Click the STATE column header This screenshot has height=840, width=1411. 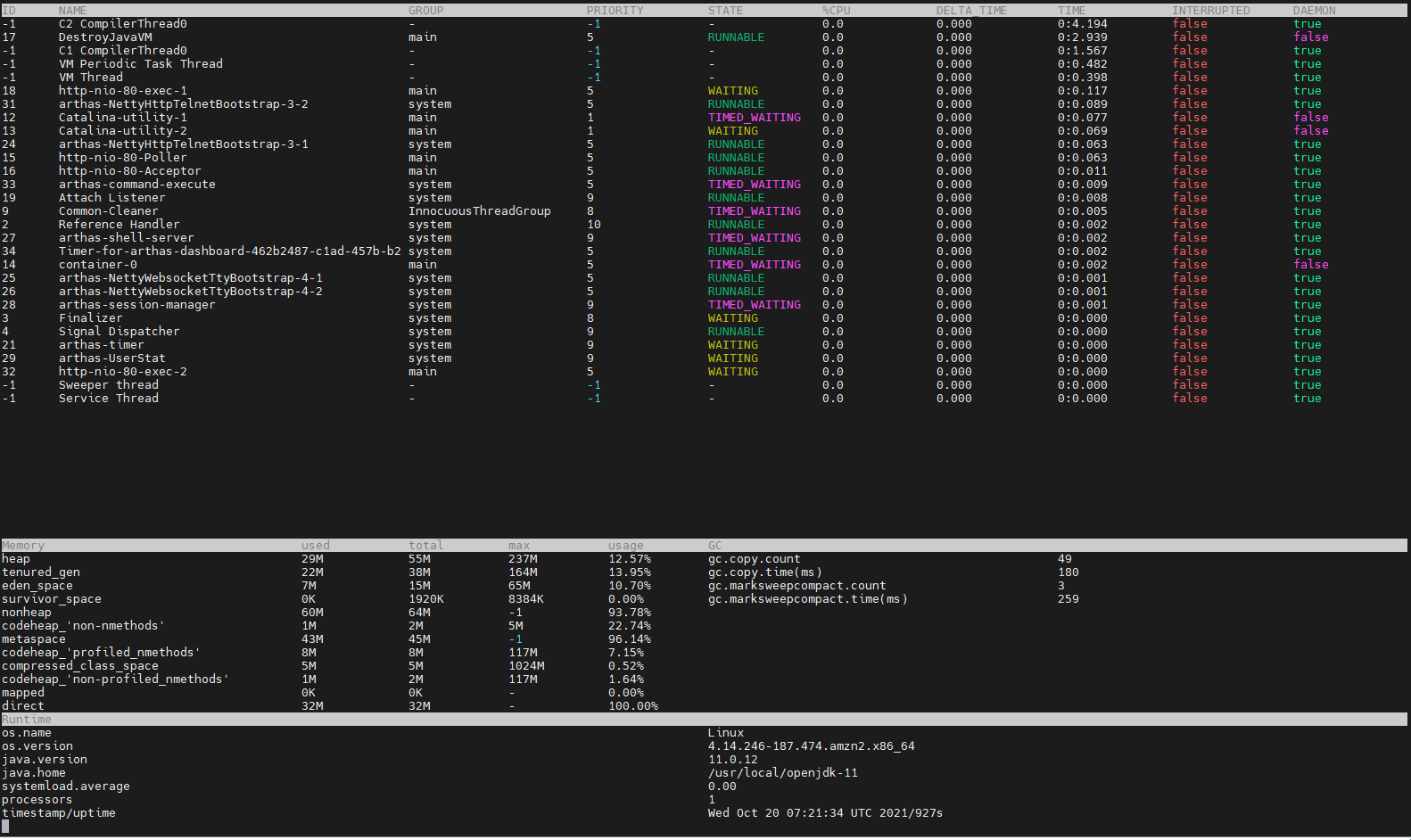point(726,11)
